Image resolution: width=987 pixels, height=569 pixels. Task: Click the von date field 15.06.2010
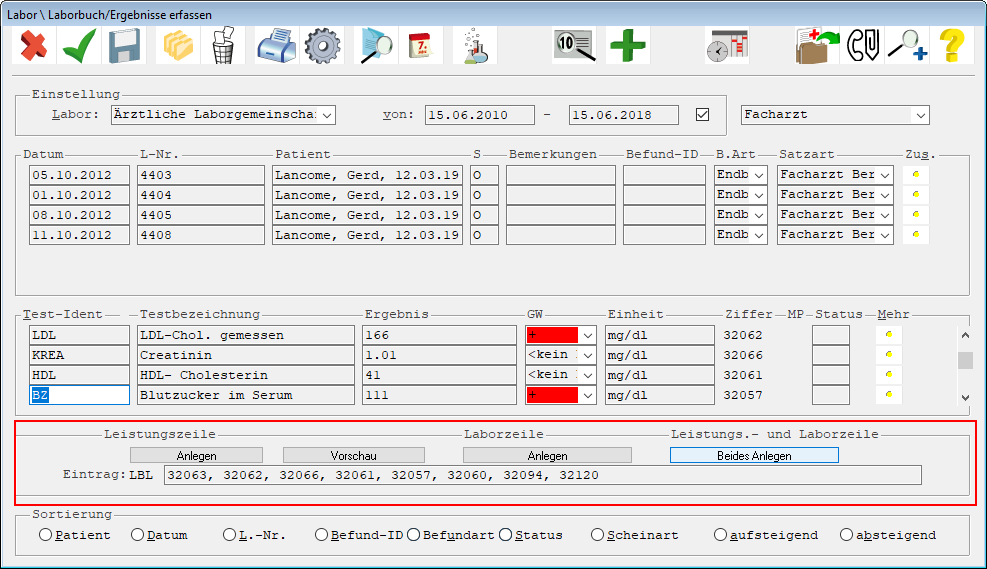click(x=480, y=115)
